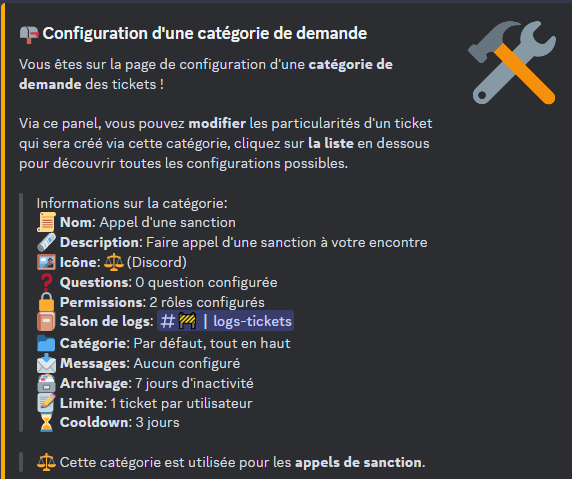Click the notebook emoji beside Salon de logs
The height and width of the screenshot is (479, 572).
click(x=46, y=321)
